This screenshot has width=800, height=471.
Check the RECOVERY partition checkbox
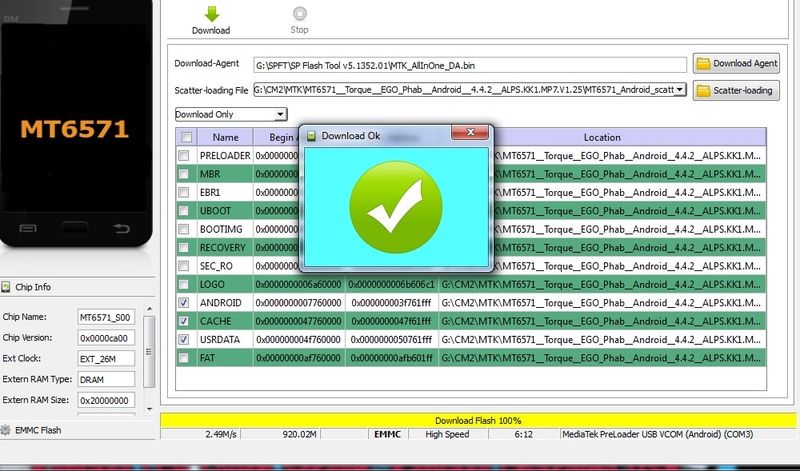[184, 247]
